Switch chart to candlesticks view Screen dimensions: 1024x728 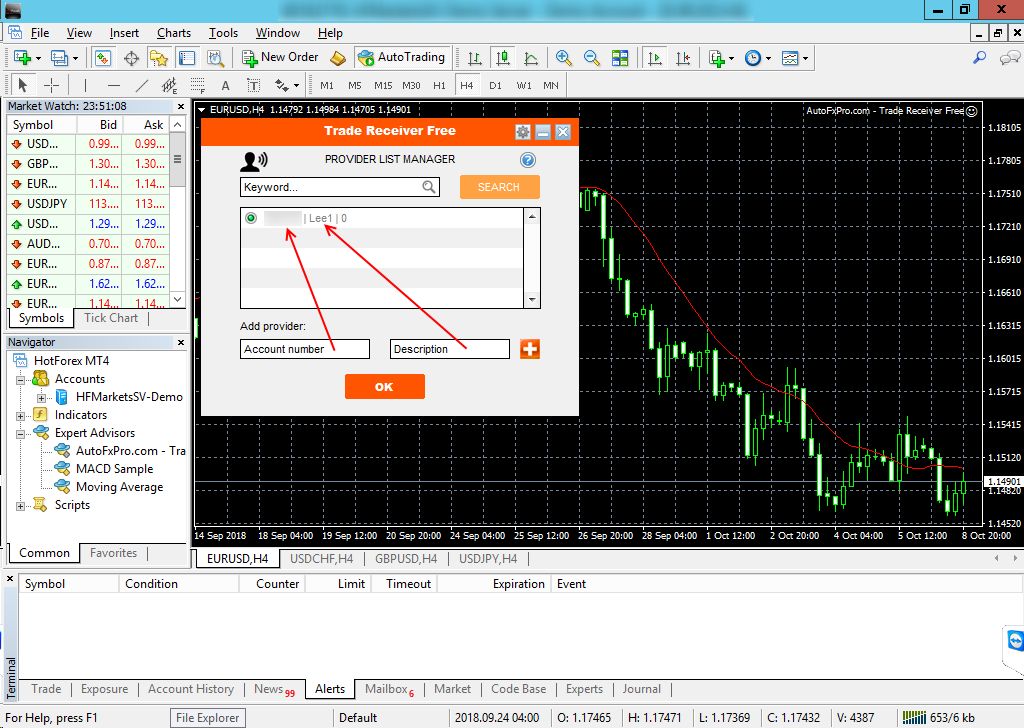point(502,58)
